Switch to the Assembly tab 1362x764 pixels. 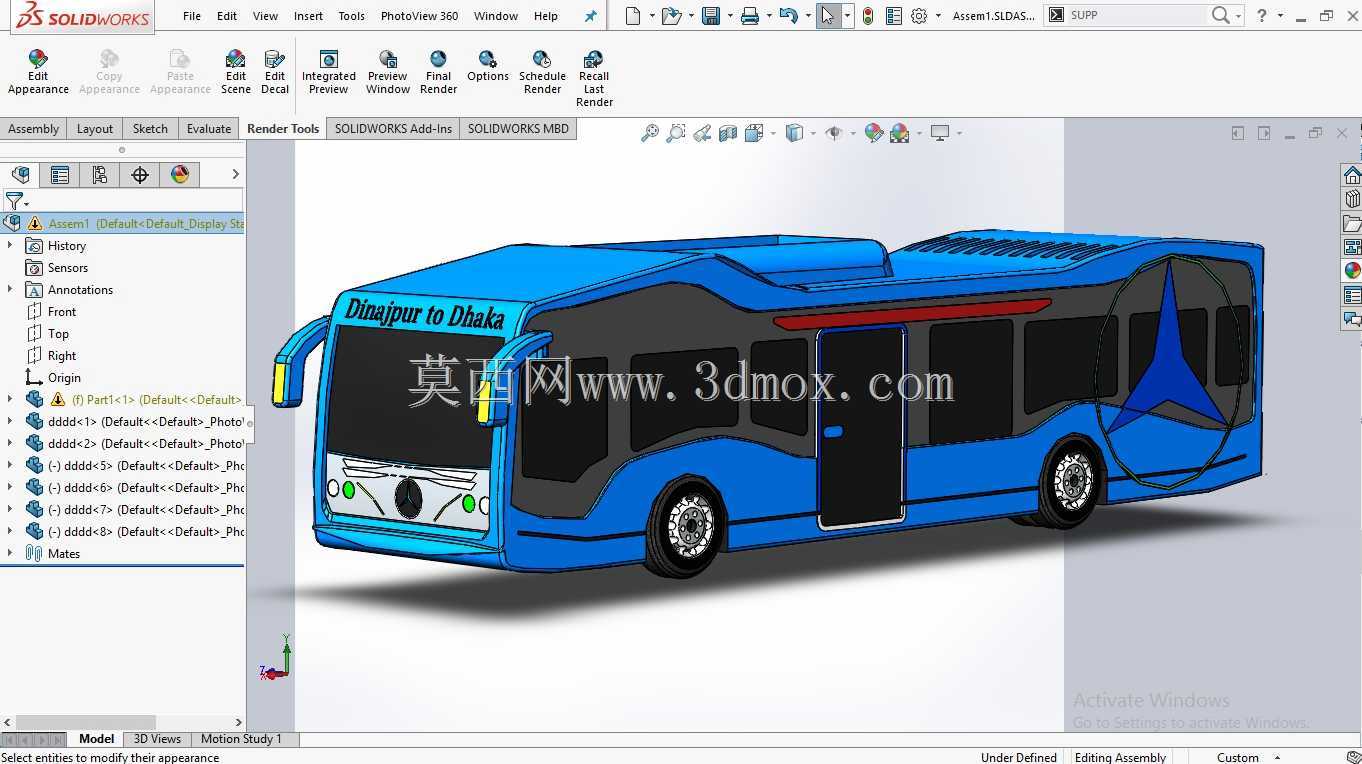pyautogui.click(x=34, y=128)
